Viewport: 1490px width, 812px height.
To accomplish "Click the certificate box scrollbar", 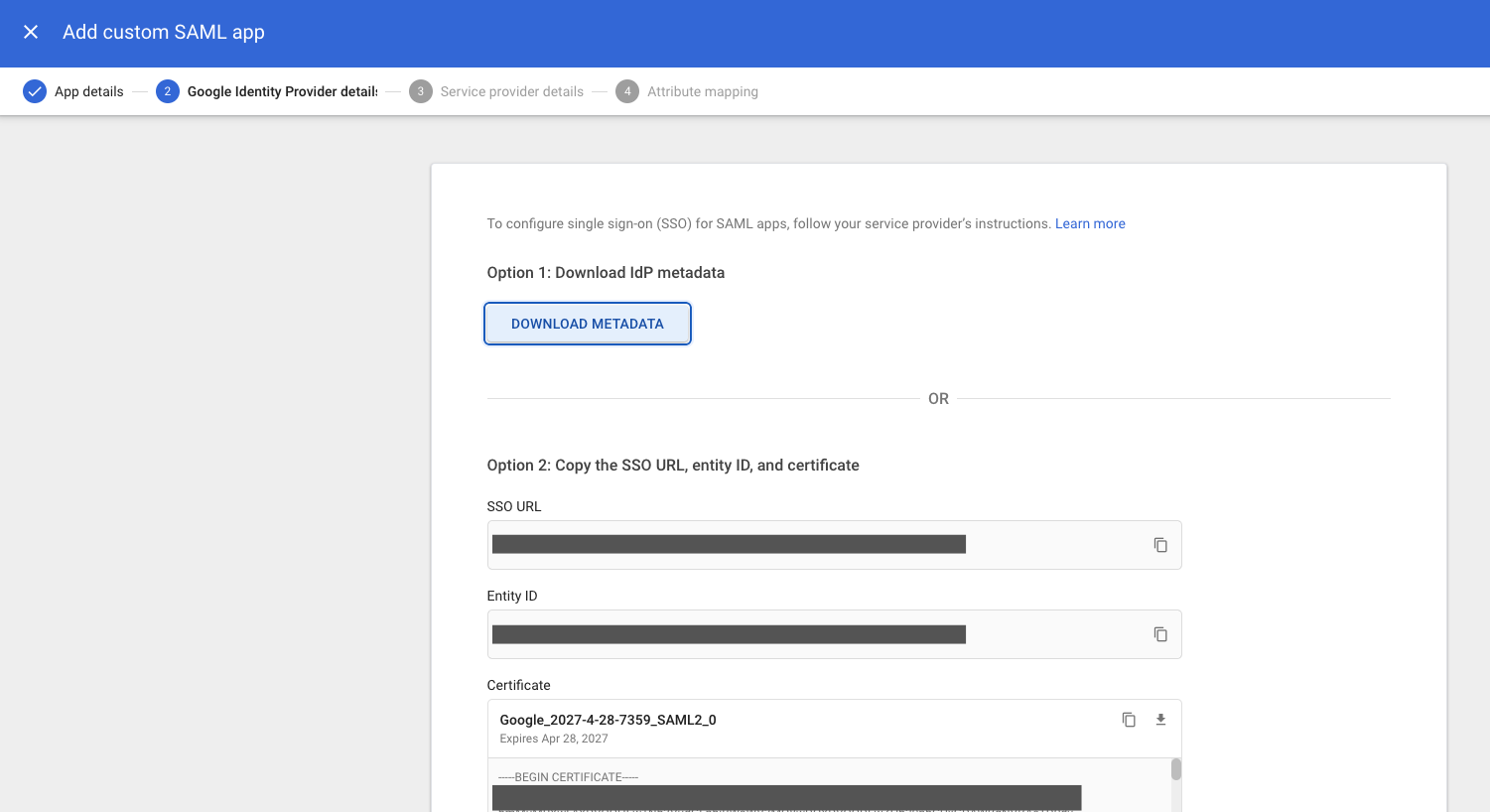I will coord(1175,770).
